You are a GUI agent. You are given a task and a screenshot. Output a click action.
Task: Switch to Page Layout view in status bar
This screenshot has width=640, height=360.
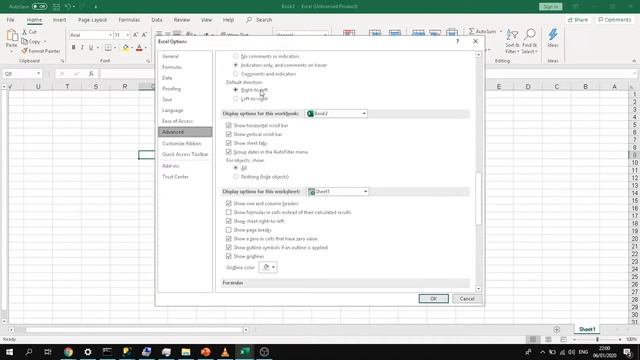coord(548,340)
